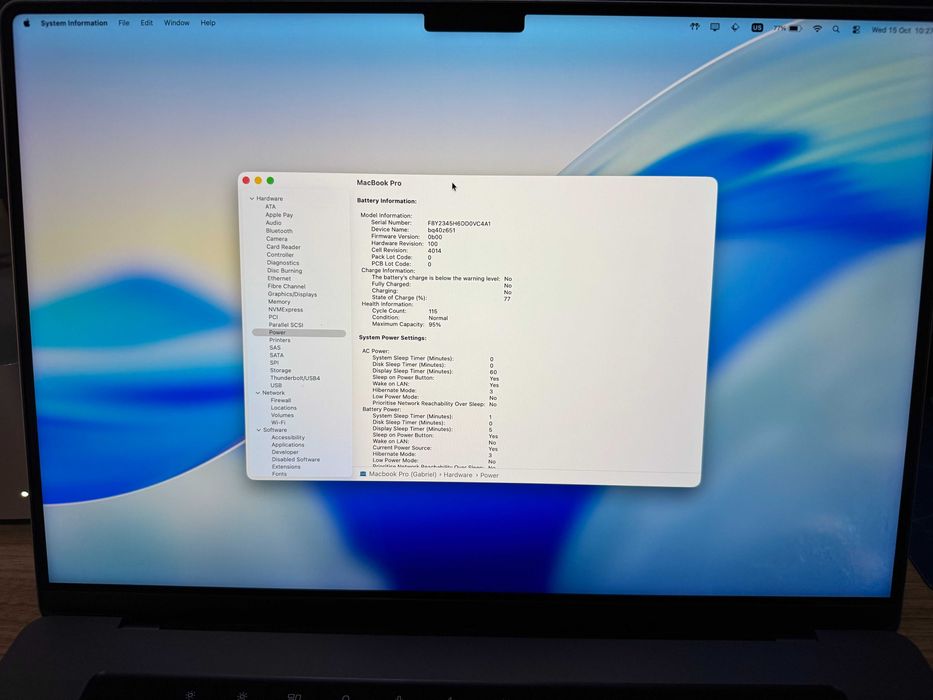Select Graphics/Displays in the sidebar

pyautogui.click(x=292, y=294)
